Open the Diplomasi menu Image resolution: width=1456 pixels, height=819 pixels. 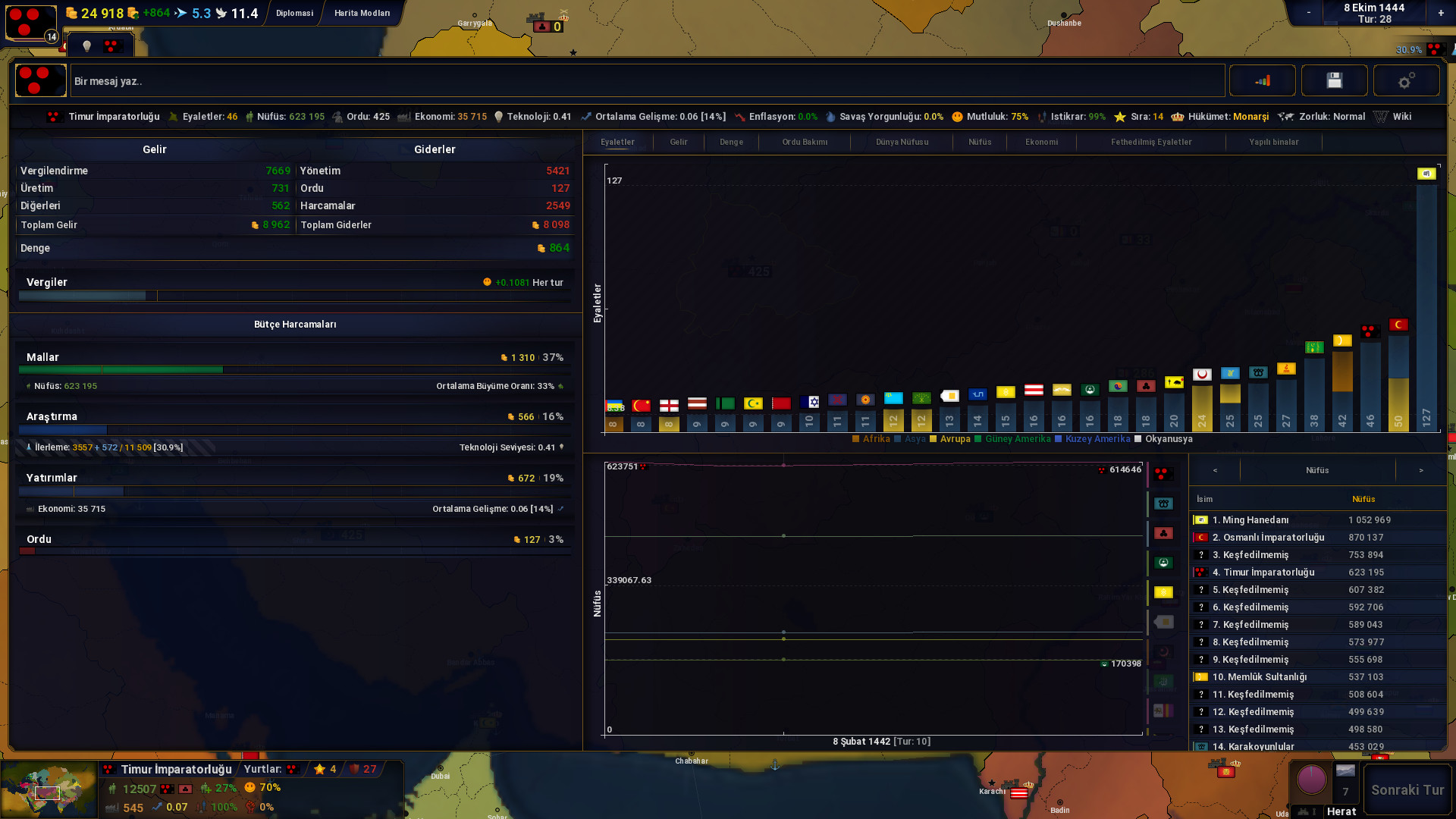pos(294,13)
